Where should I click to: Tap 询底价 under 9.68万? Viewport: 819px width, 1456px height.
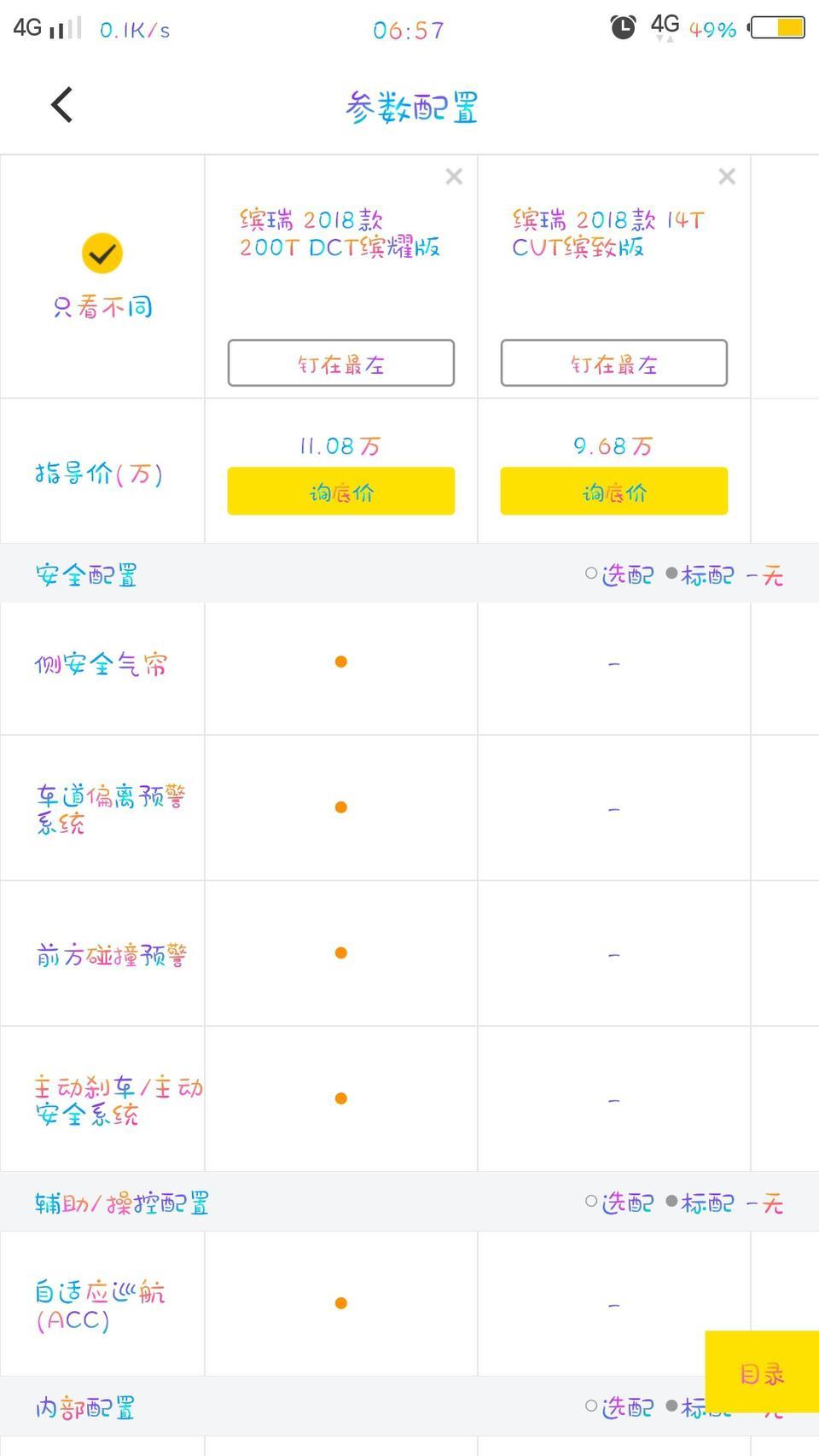click(x=613, y=492)
